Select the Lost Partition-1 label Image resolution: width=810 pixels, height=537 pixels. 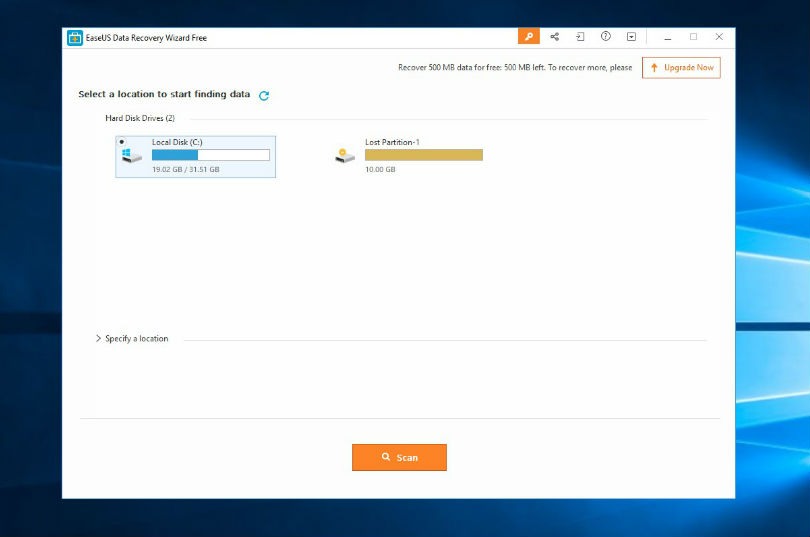pyautogui.click(x=392, y=142)
